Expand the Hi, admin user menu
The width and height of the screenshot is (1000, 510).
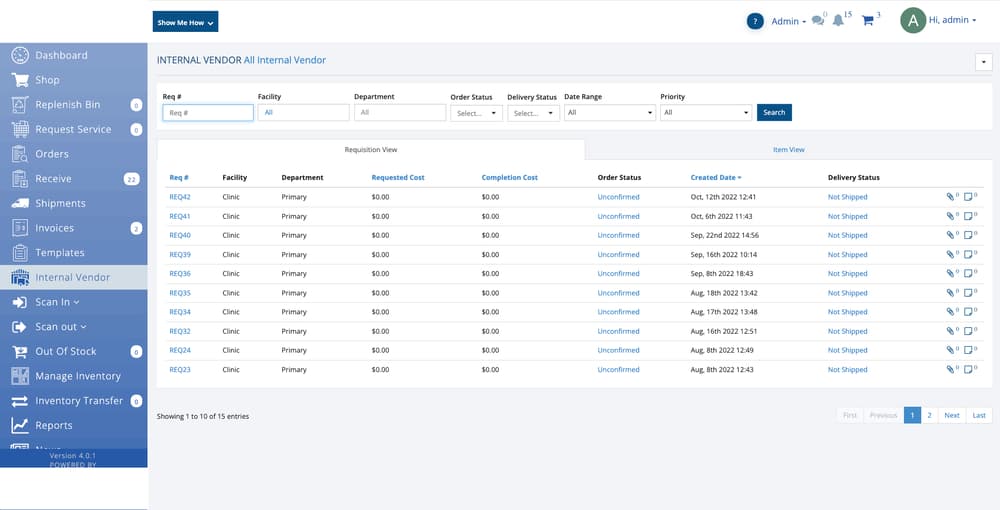(x=952, y=20)
